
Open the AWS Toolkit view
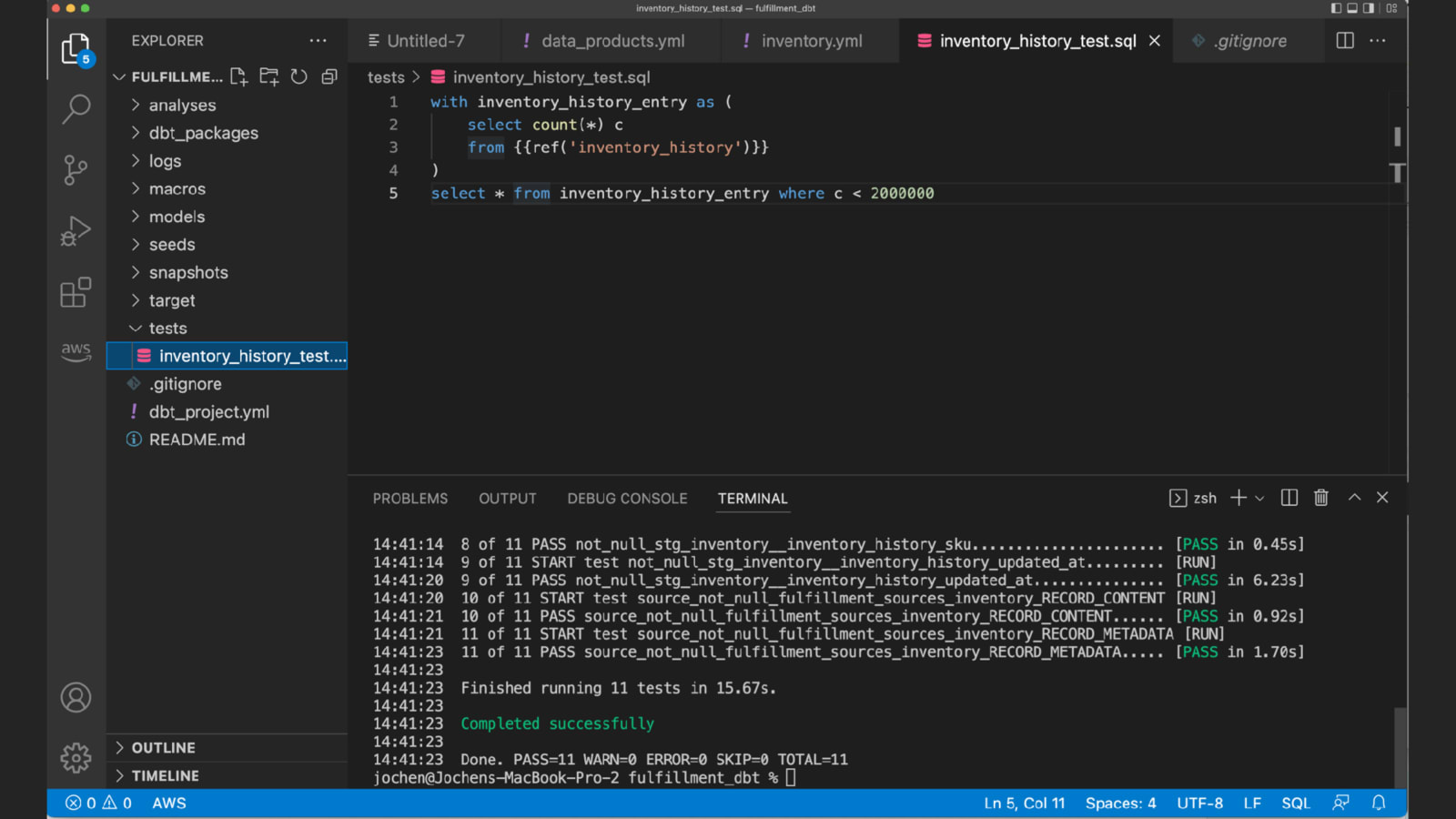[x=76, y=352]
